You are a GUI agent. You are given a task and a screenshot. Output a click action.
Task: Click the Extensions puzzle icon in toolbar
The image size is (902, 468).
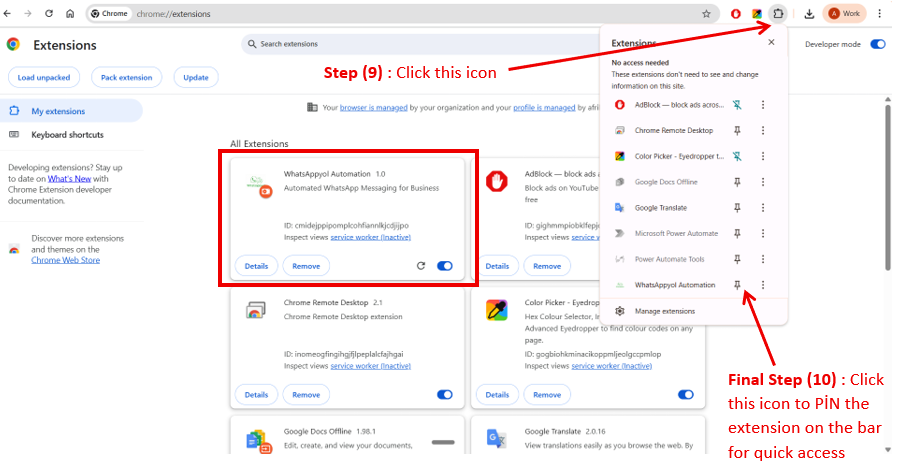pos(778,14)
